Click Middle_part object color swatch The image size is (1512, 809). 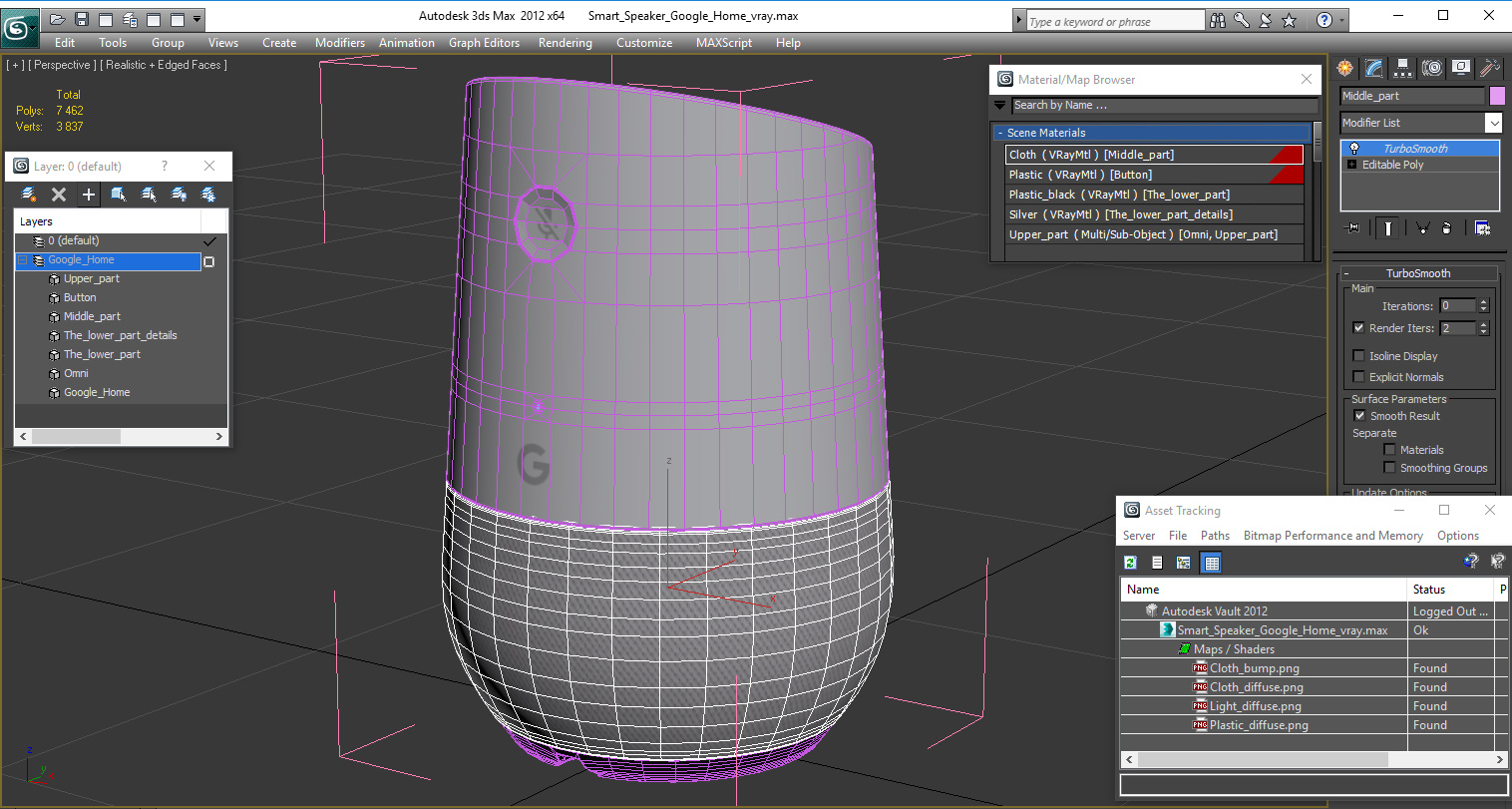1496,96
